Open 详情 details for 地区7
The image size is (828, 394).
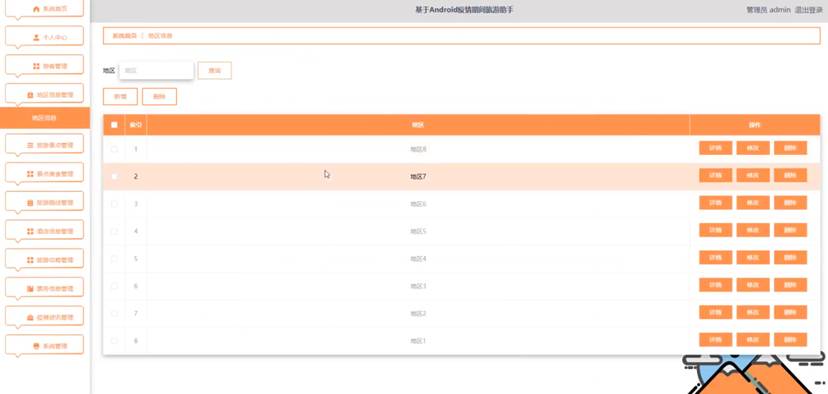click(716, 175)
